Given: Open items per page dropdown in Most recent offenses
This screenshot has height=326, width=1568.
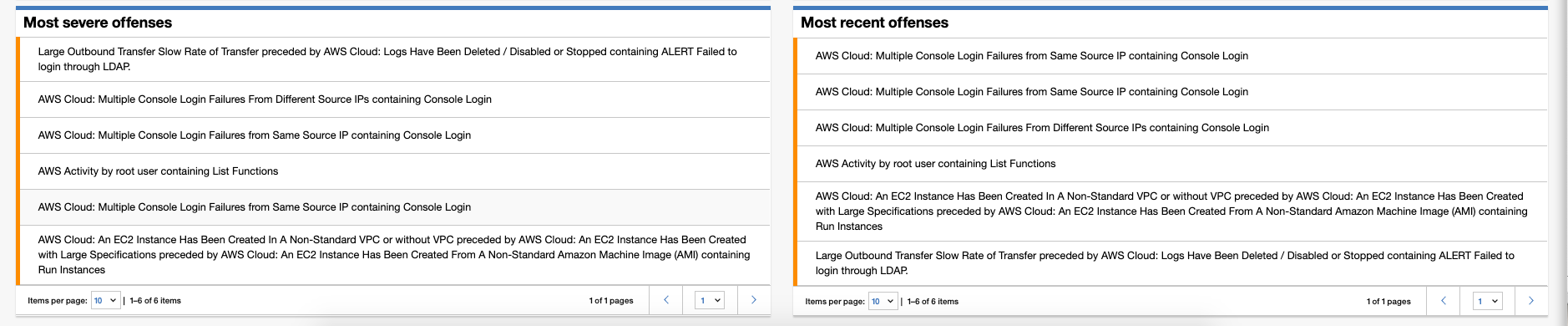Looking at the screenshot, I should coord(883,301).
